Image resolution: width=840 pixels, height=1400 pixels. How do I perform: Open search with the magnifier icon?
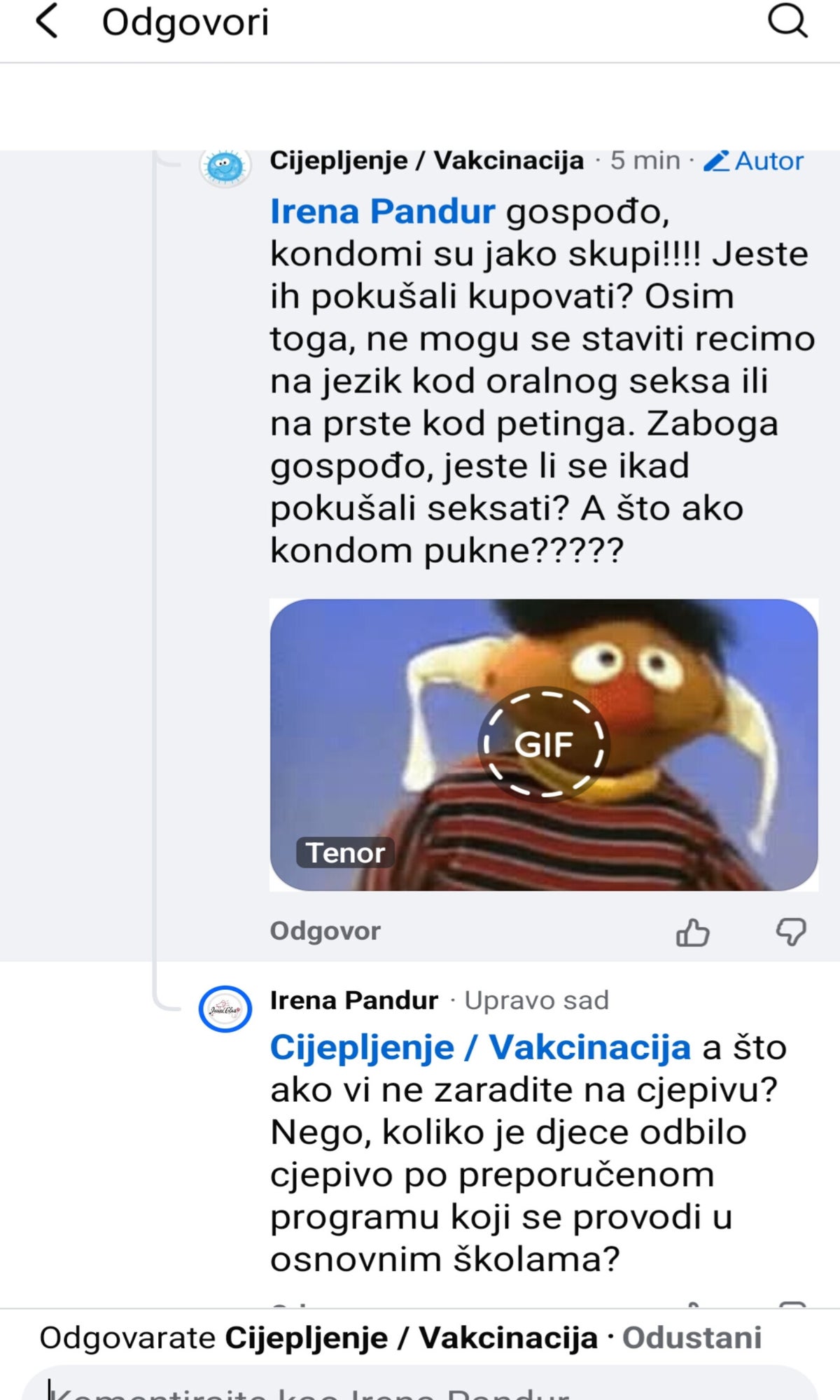[788, 20]
